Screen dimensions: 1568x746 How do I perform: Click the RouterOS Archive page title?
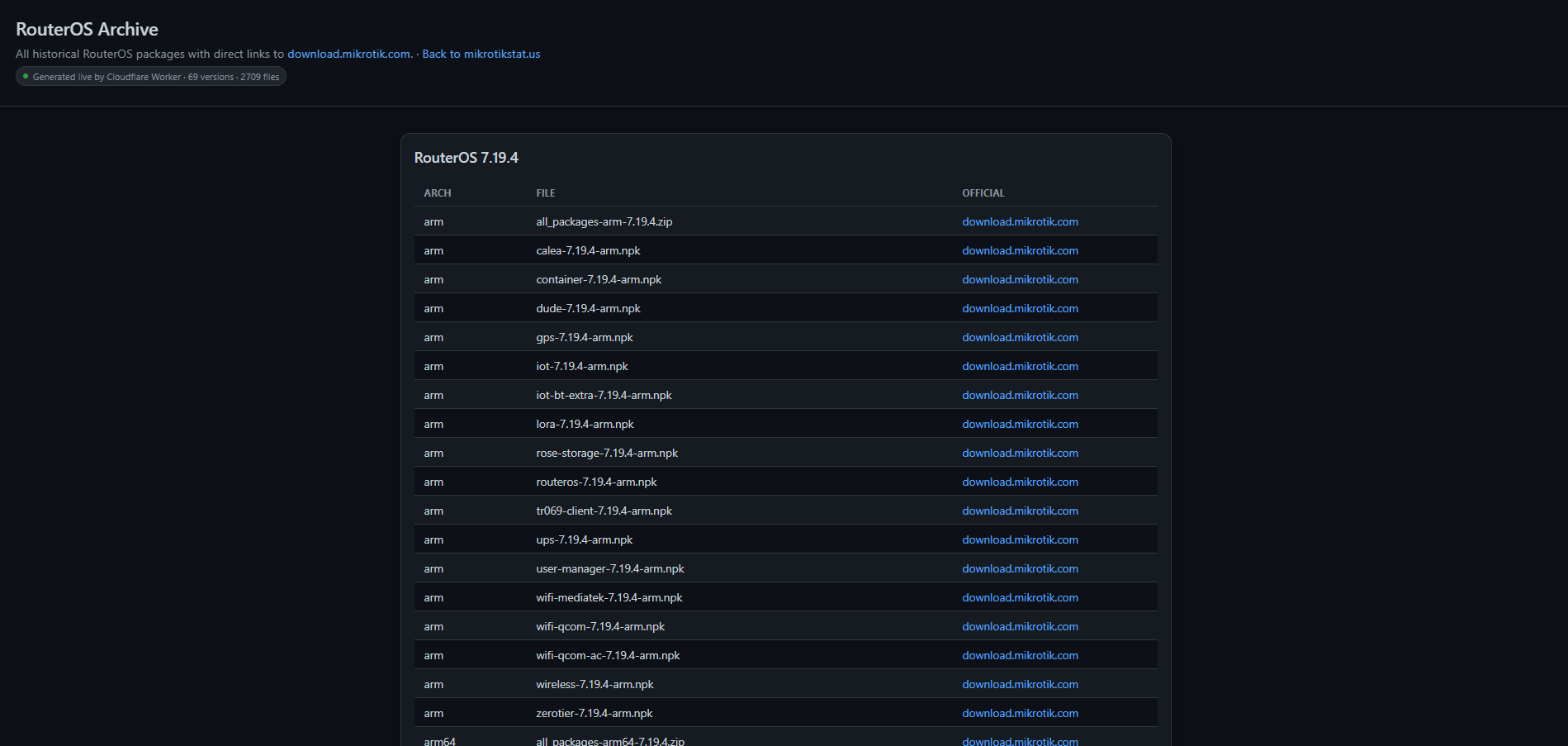point(87,29)
